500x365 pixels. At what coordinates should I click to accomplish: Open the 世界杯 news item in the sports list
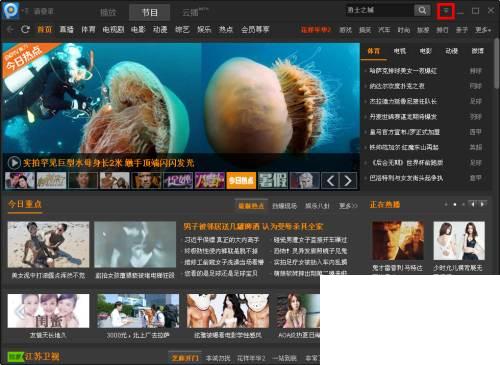pos(407,163)
